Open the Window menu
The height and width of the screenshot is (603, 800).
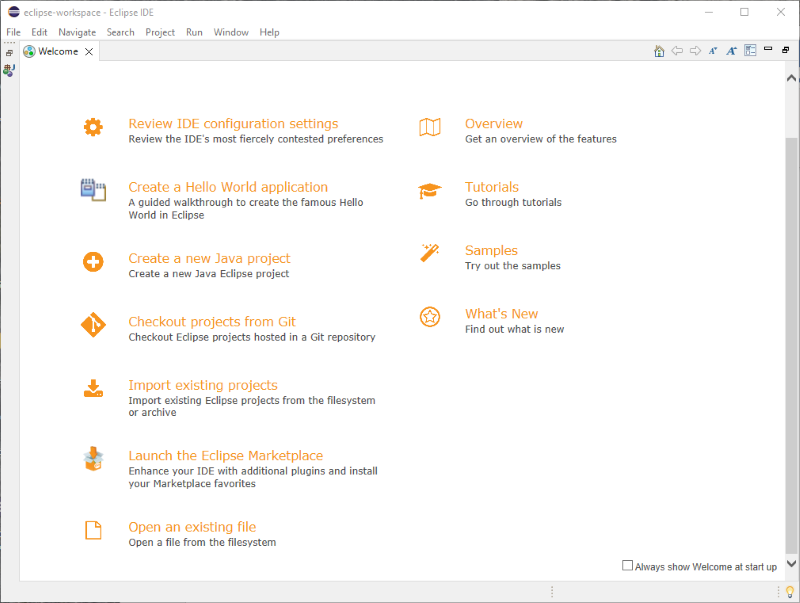tap(231, 32)
